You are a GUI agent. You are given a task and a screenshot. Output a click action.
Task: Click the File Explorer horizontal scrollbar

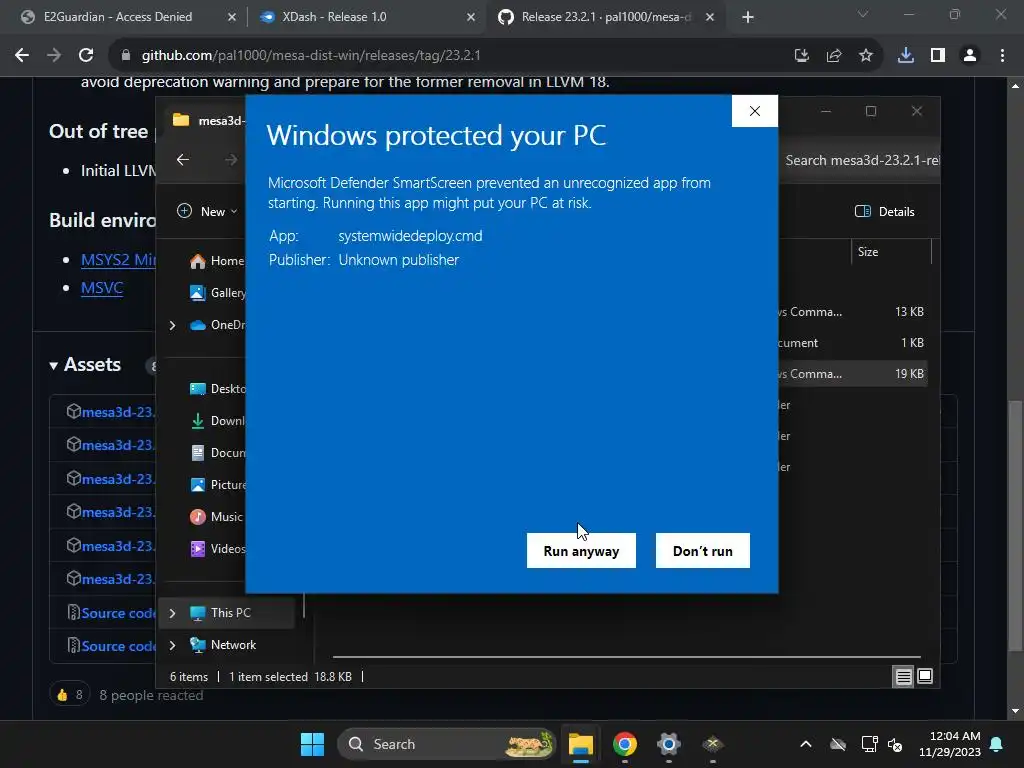[x=626, y=656]
